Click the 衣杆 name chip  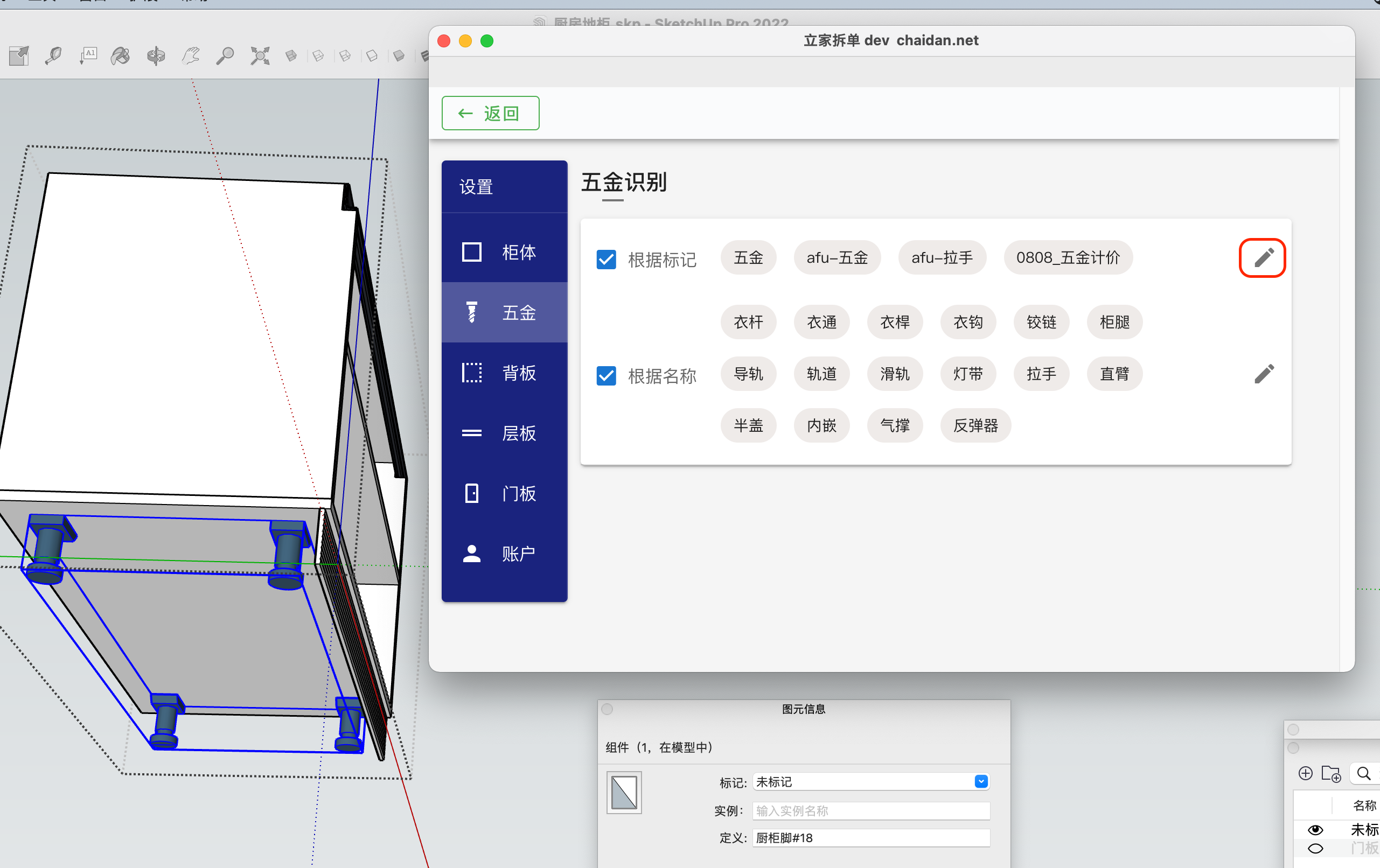click(x=749, y=322)
